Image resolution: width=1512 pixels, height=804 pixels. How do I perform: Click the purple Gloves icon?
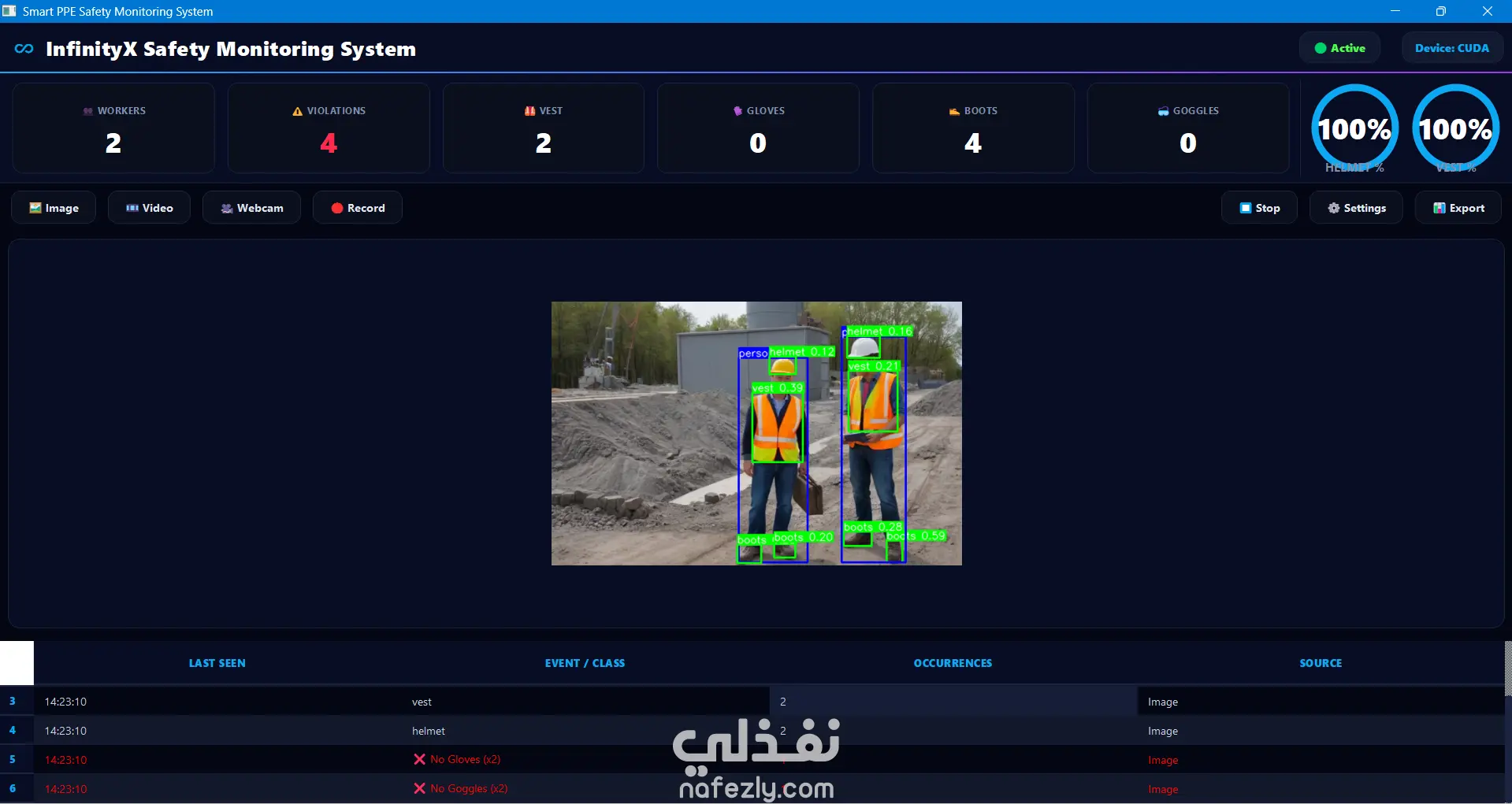(738, 111)
